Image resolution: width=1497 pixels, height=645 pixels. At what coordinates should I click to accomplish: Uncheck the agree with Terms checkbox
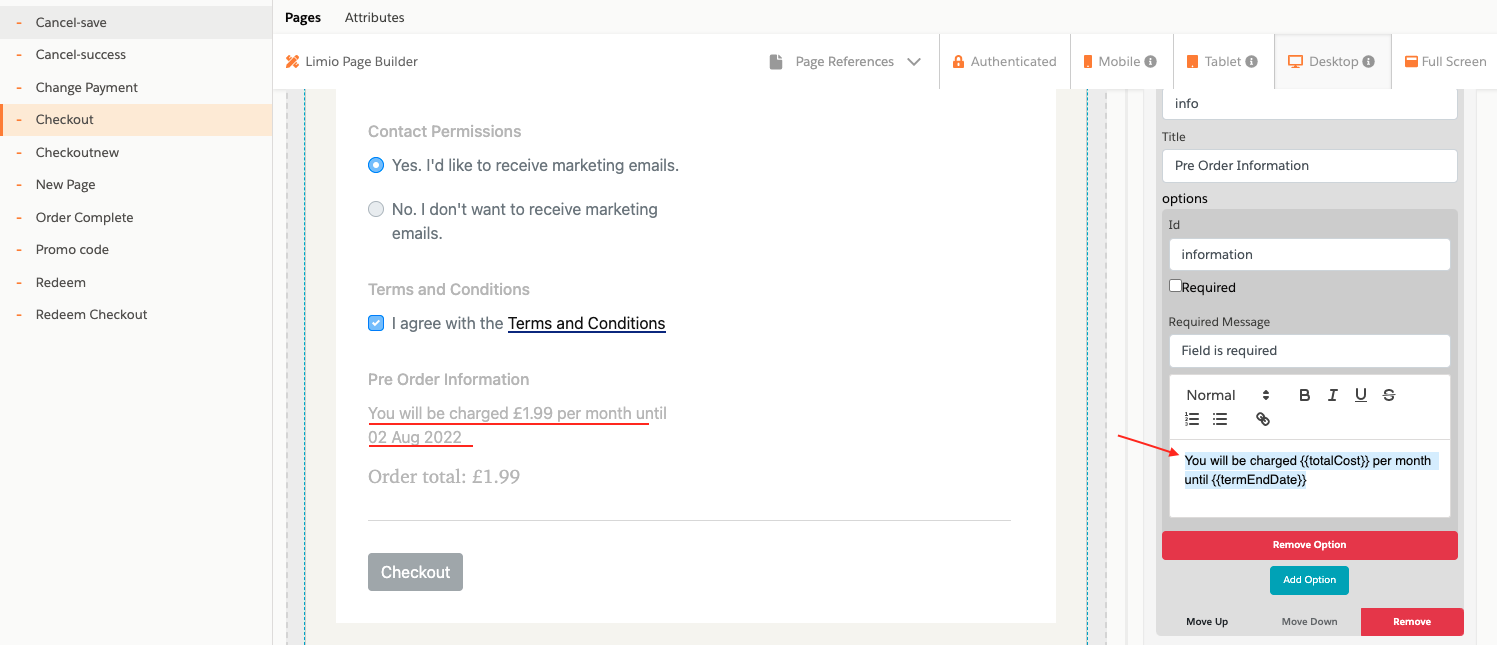(376, 323)
